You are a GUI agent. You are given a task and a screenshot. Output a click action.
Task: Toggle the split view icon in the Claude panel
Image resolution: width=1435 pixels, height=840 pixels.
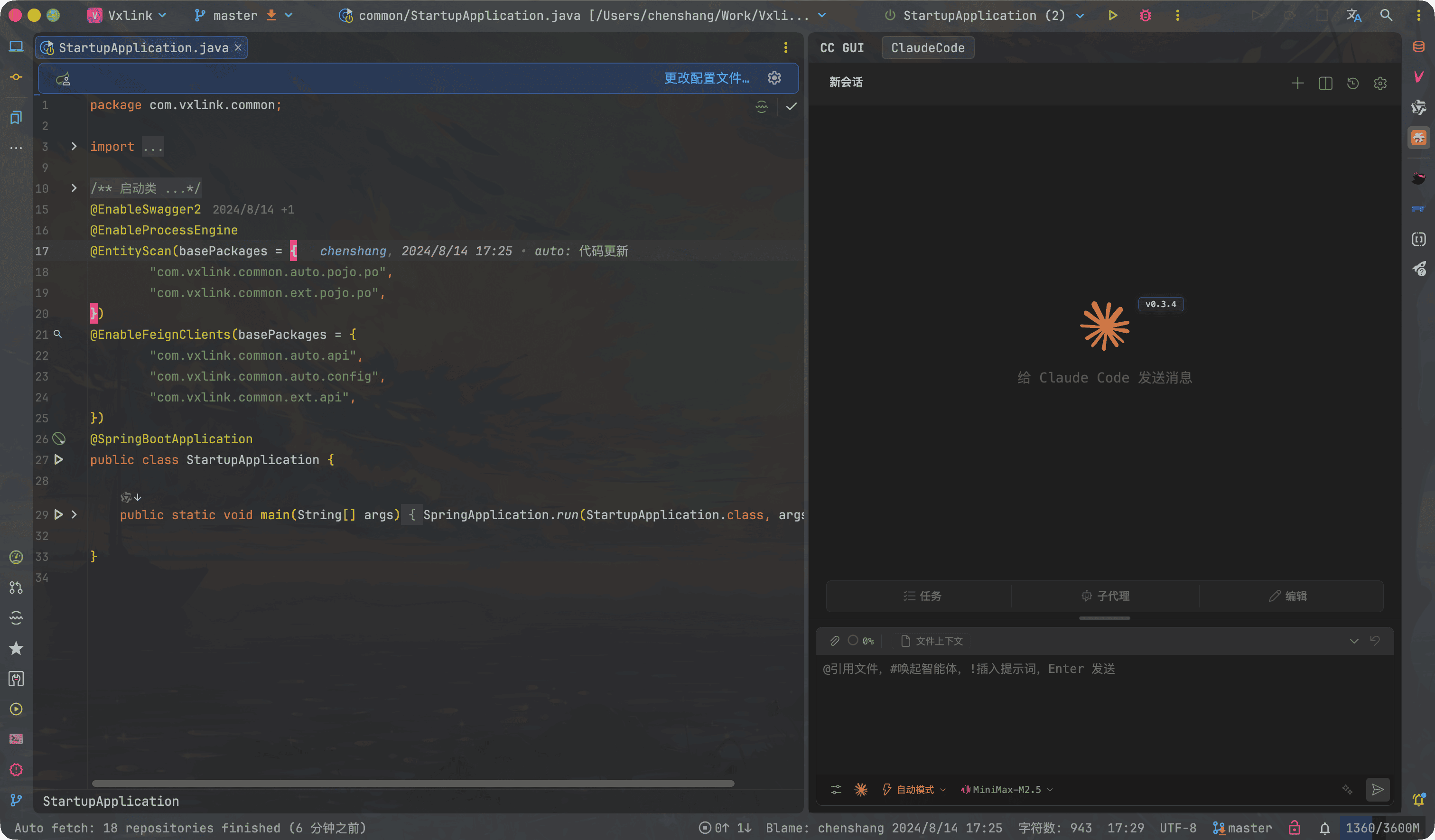pyautogui.click(x=1325, y=83)
